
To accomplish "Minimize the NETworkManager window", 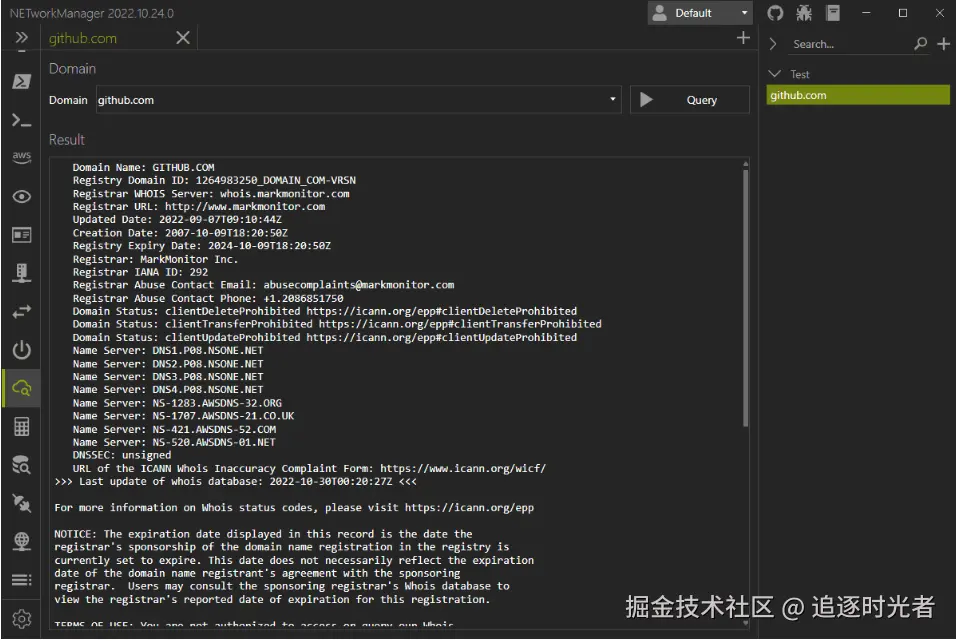I will (x=866, y=13).
